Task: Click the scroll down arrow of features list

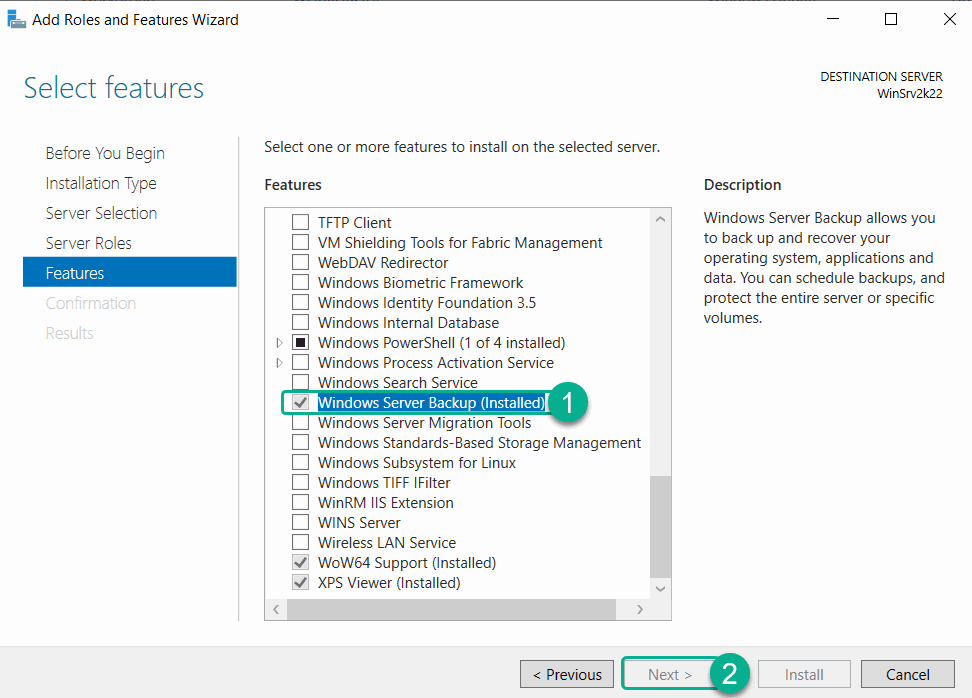Action: [660, 589]
